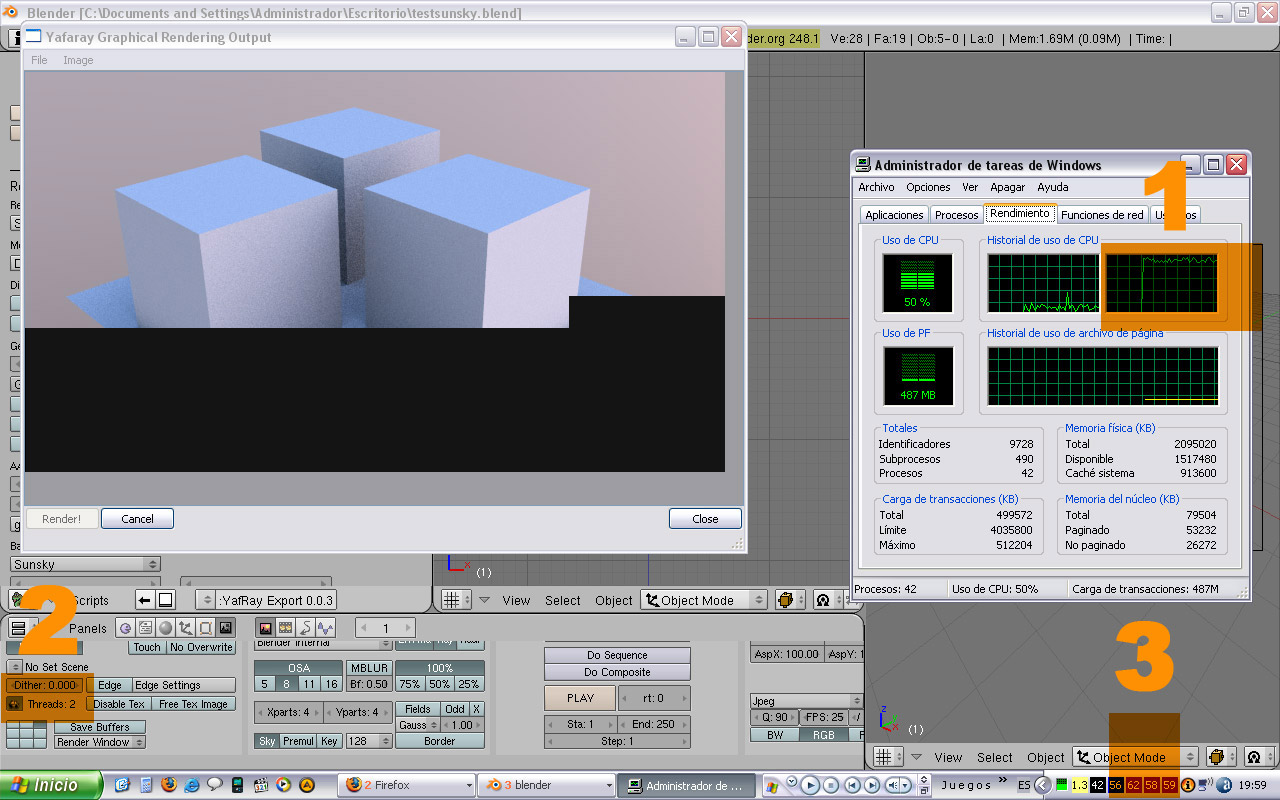The width and height of the screenshot is (1280, 800).
Task: Click the media player Play button on taskbar
Action: point(811,785)
